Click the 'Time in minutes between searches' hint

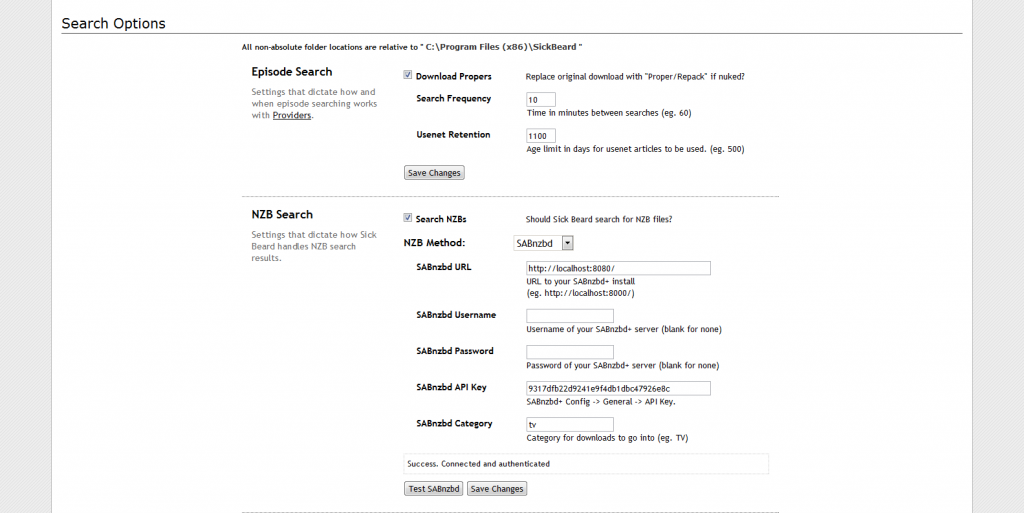(609, 113)
